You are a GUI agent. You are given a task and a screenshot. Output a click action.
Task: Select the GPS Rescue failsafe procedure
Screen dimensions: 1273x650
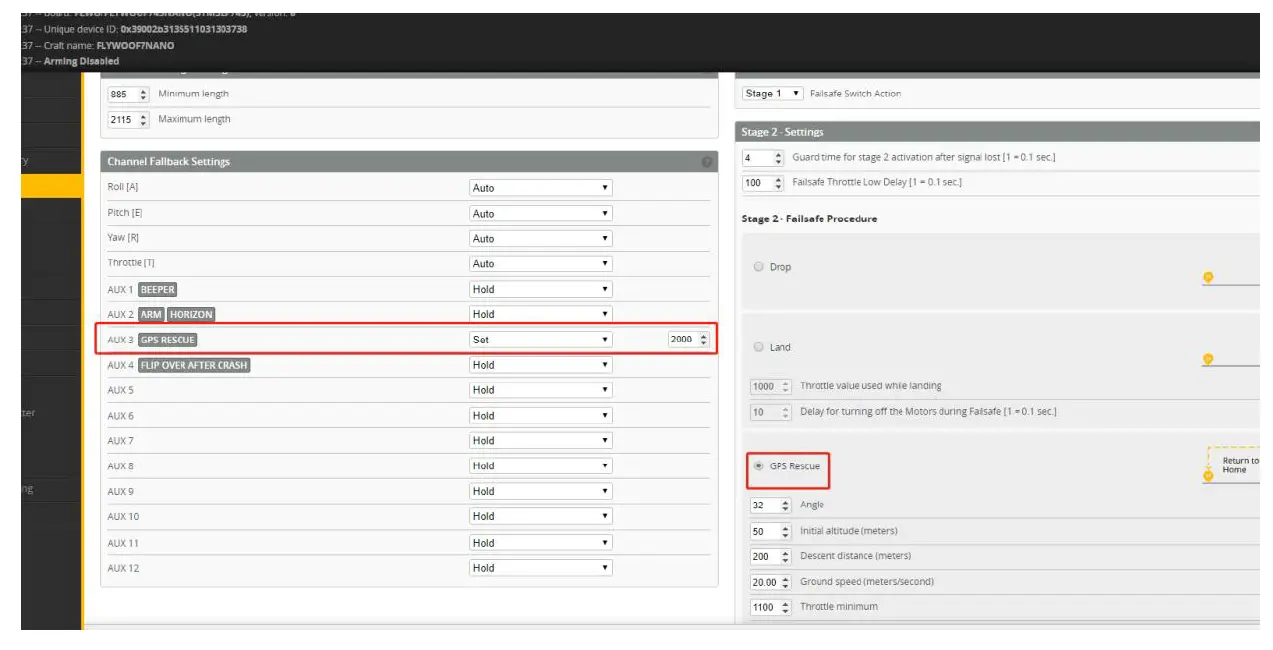coord(758,466)
